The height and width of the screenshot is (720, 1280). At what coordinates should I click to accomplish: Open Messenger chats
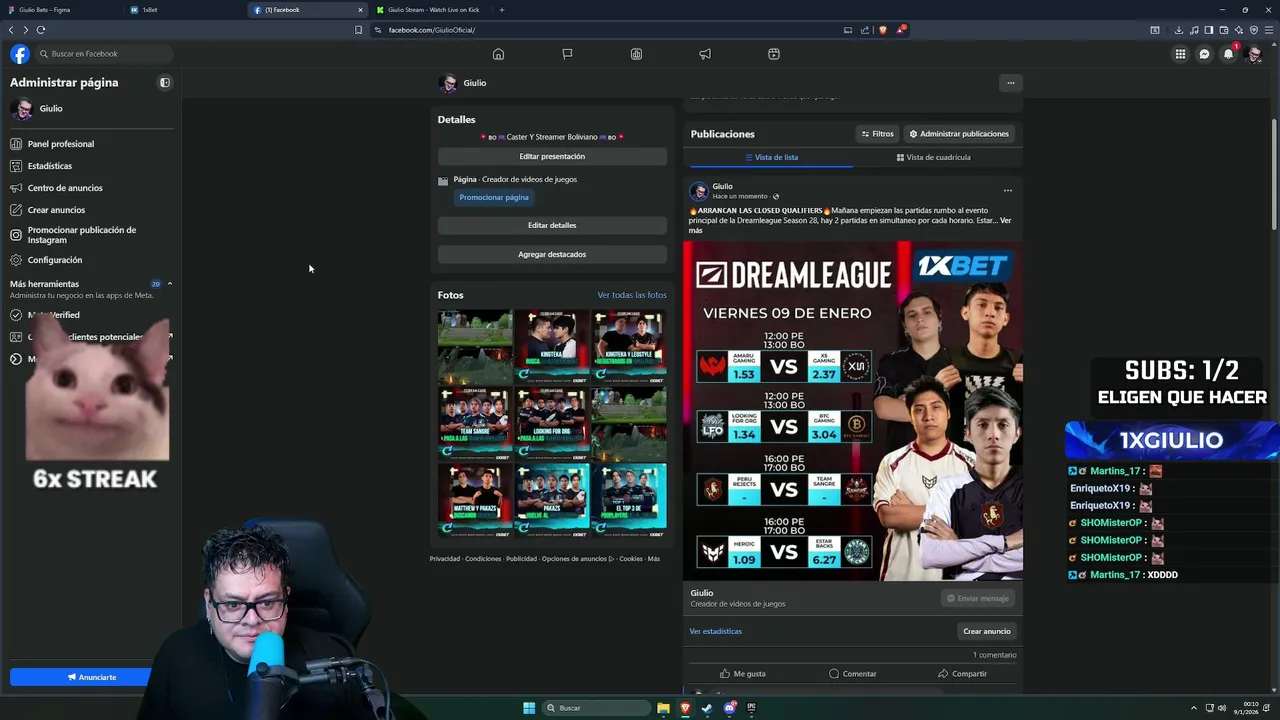pos(1205,54)
